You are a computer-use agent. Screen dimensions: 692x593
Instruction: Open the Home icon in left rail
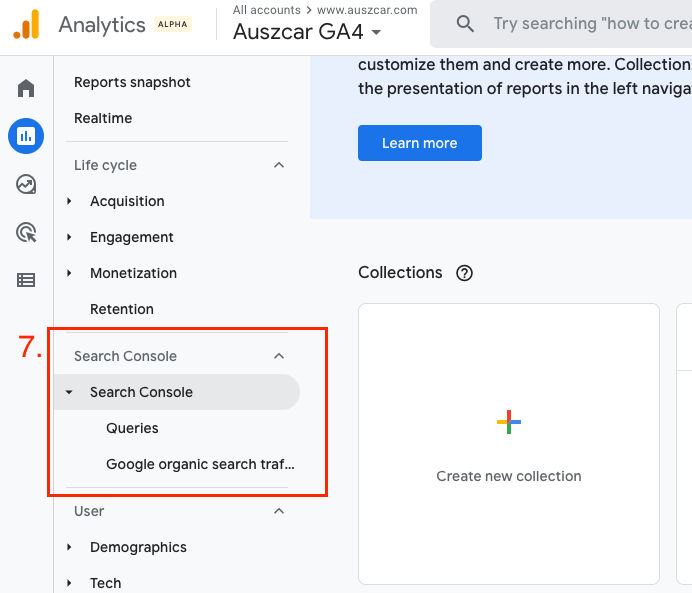(26, 88)
